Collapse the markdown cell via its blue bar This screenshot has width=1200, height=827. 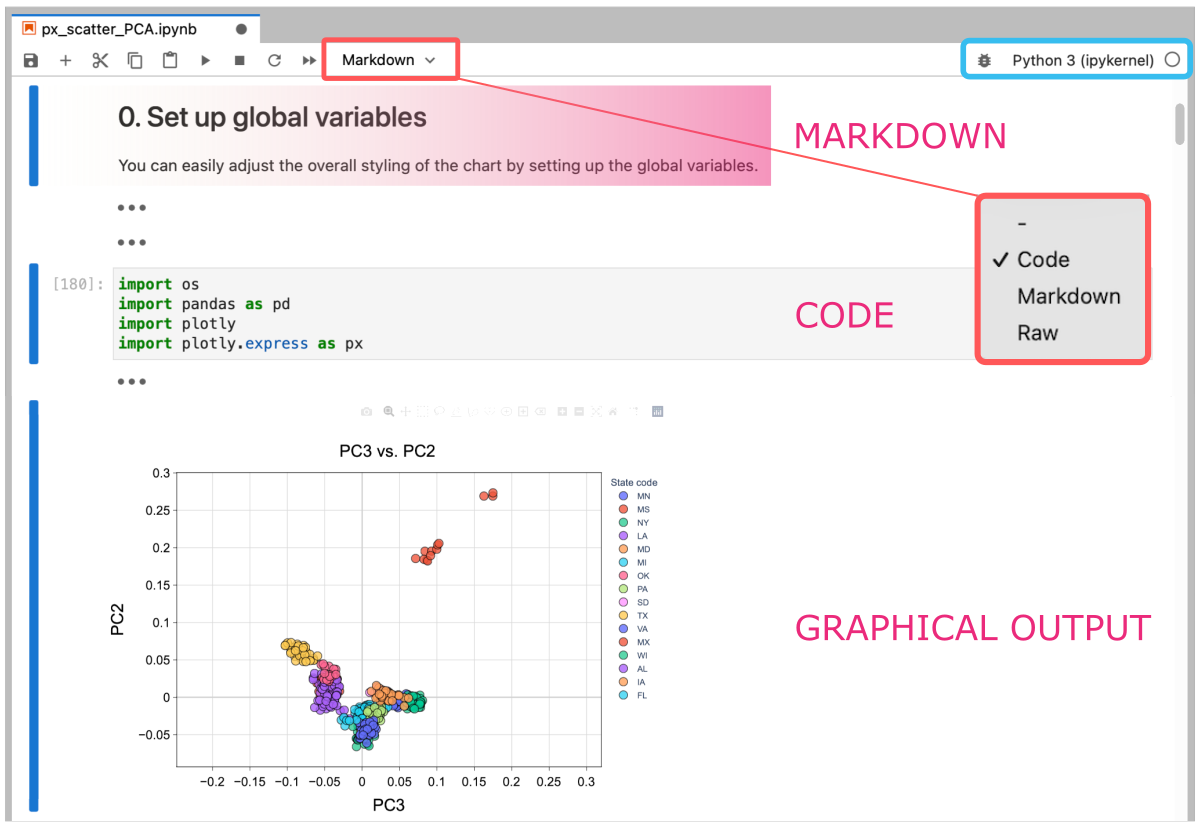point(34,135)
